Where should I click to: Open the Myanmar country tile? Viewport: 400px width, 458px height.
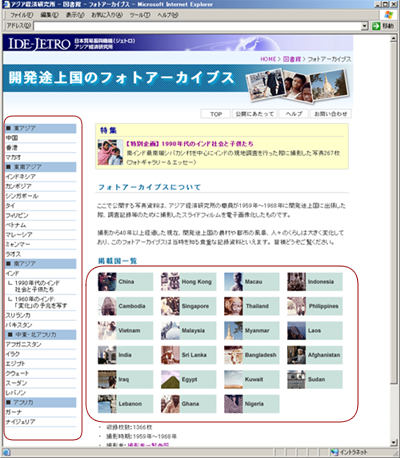252,330
